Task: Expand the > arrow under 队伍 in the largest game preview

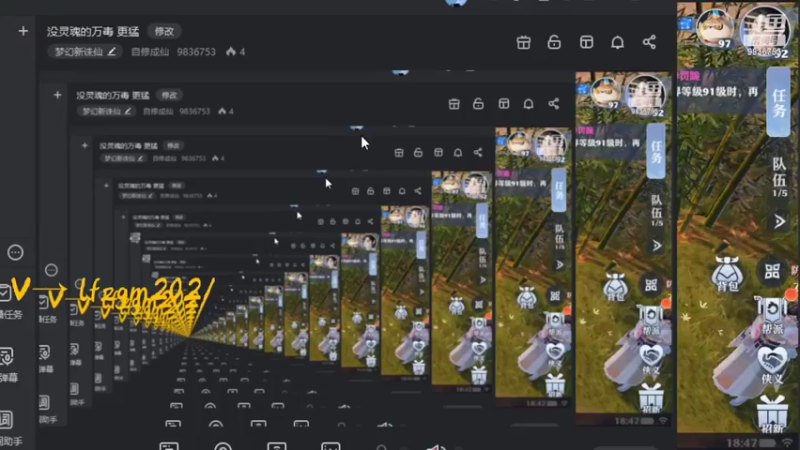Action: pos(779,221)
